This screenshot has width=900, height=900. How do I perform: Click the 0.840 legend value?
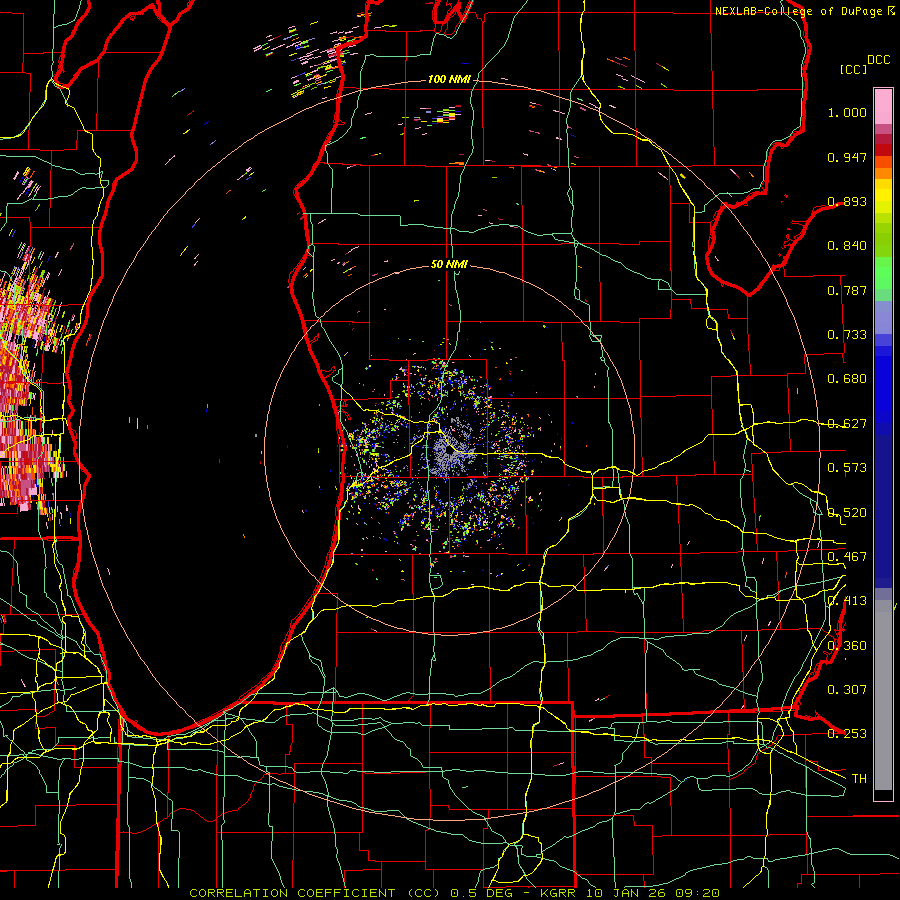[x=847, y=246]
